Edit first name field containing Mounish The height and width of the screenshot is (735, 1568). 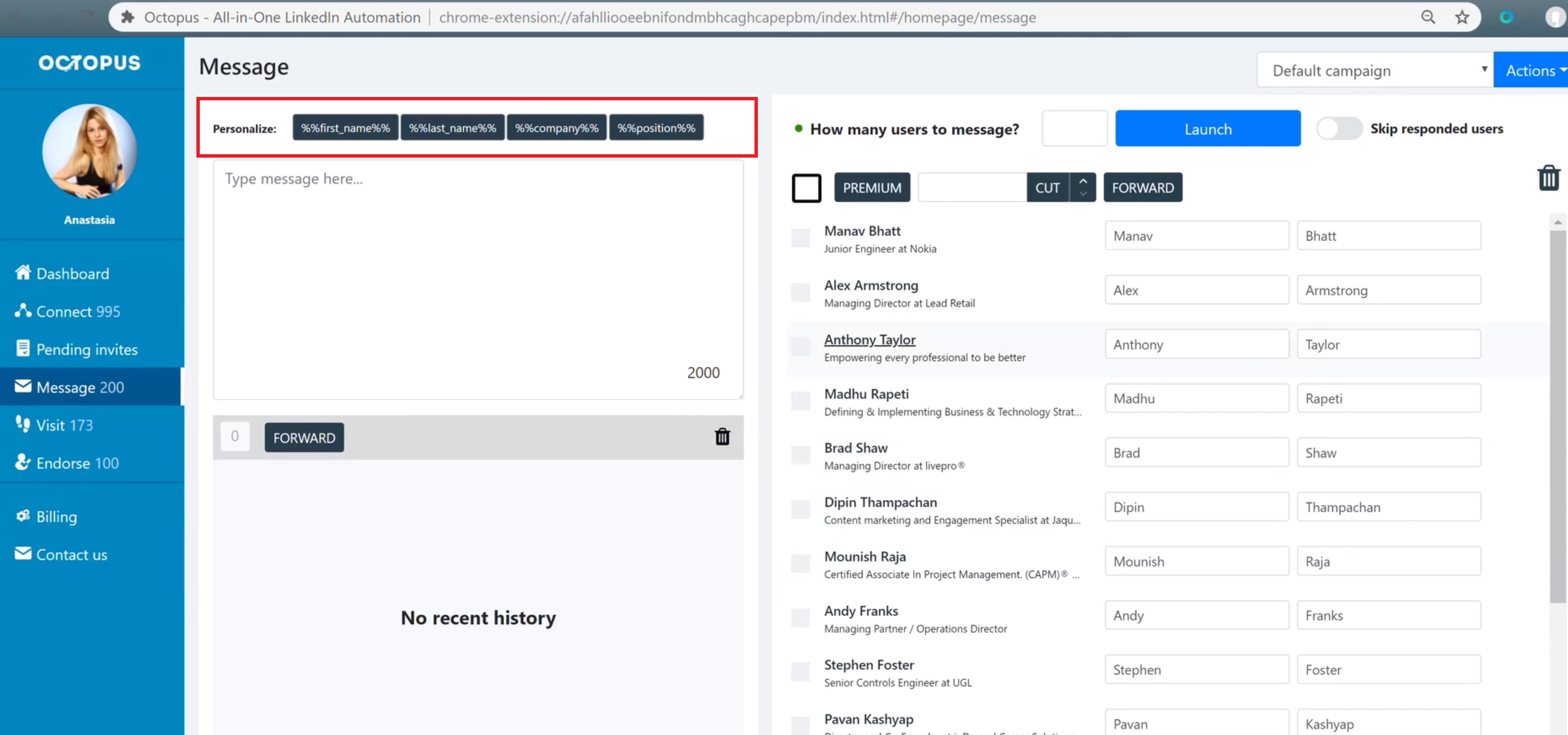tap(1197, 561)
